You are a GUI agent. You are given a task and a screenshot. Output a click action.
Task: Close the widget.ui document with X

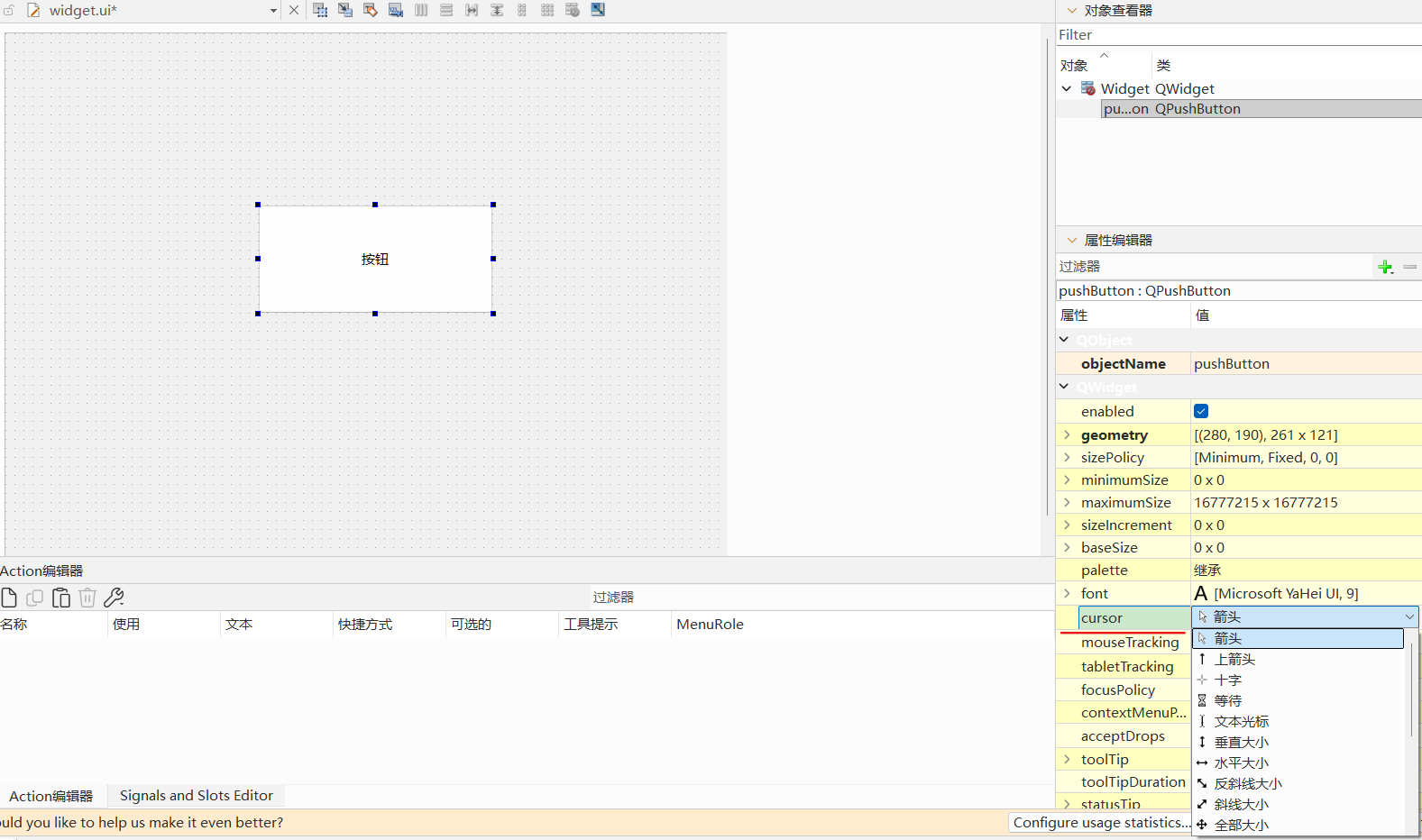point(294,10)
